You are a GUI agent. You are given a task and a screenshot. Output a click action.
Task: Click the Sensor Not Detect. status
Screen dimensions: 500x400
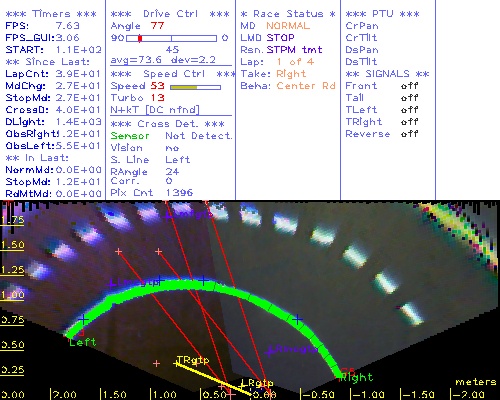point(171,136)
